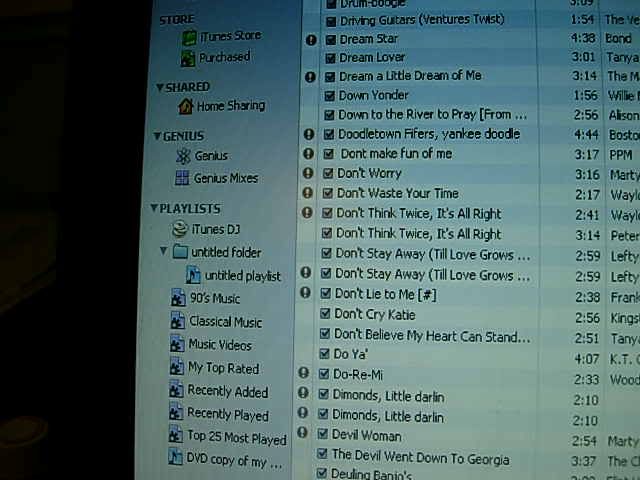Viewport: 640px width, 480px height.
Task: Open the DVD copy of my playlist icon
Action: click(x=176, y=457)
